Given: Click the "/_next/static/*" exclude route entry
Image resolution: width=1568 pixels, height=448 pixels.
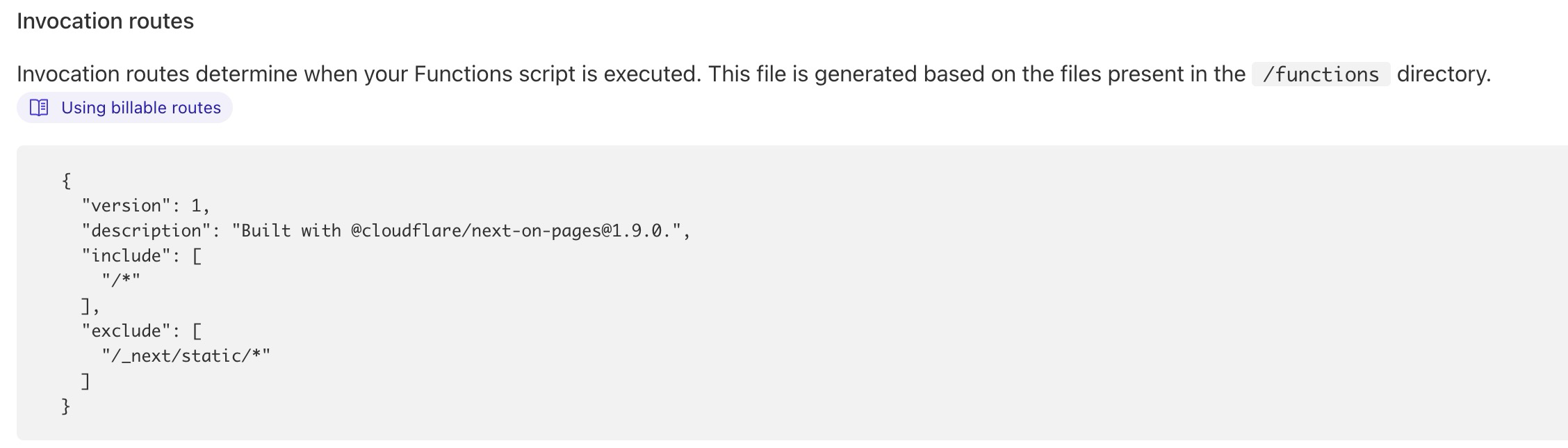Looking at the screenshot, I should pos(186,356).
